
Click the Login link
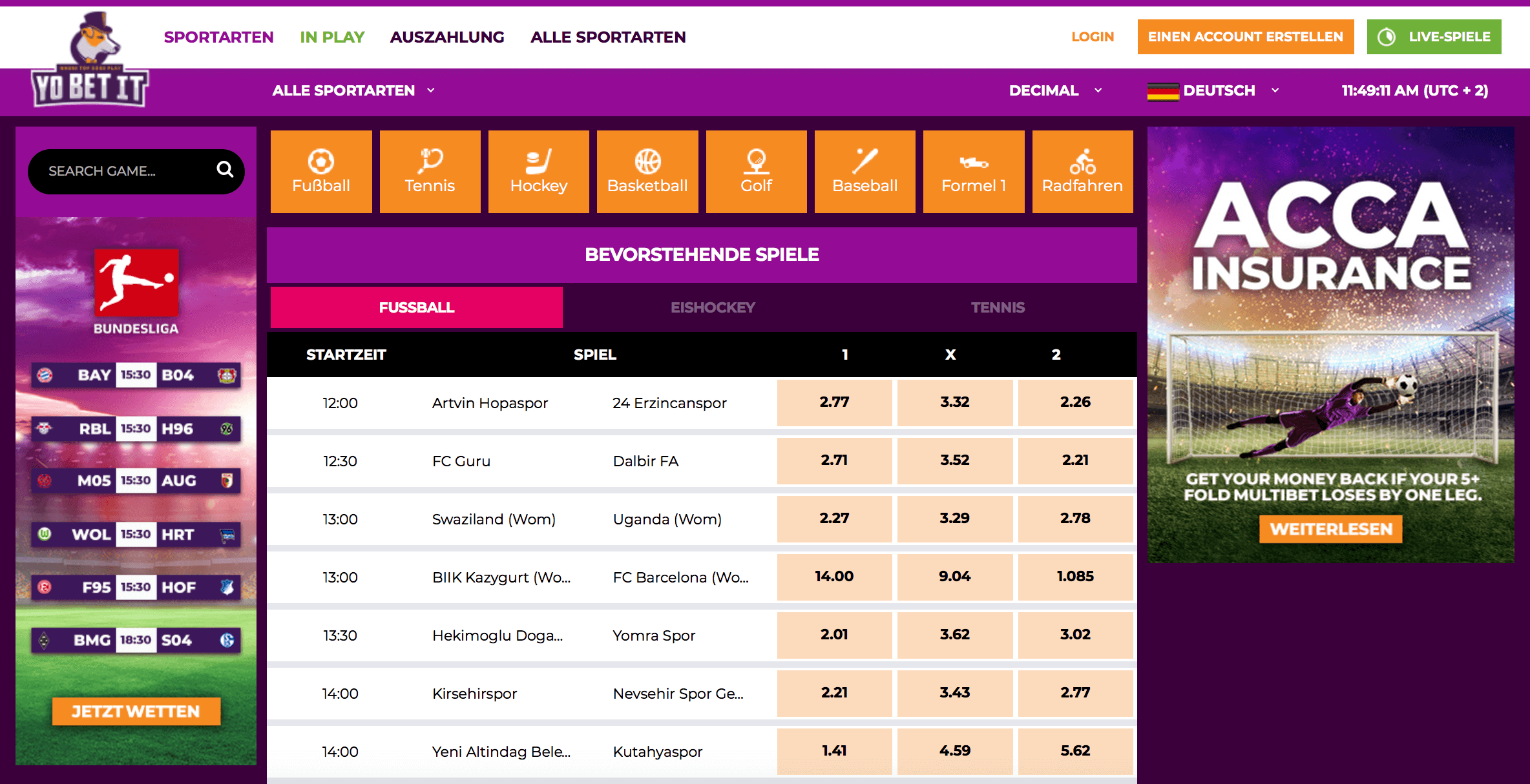(1093, 37)
